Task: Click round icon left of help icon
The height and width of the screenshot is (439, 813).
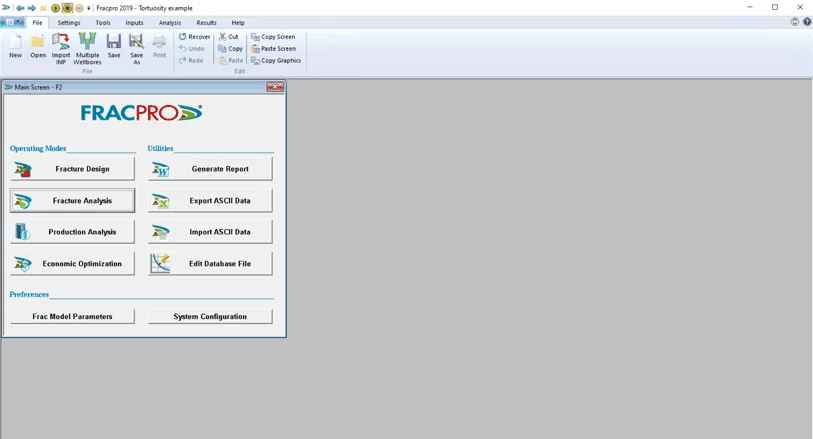Action: [x=794, y=22]
